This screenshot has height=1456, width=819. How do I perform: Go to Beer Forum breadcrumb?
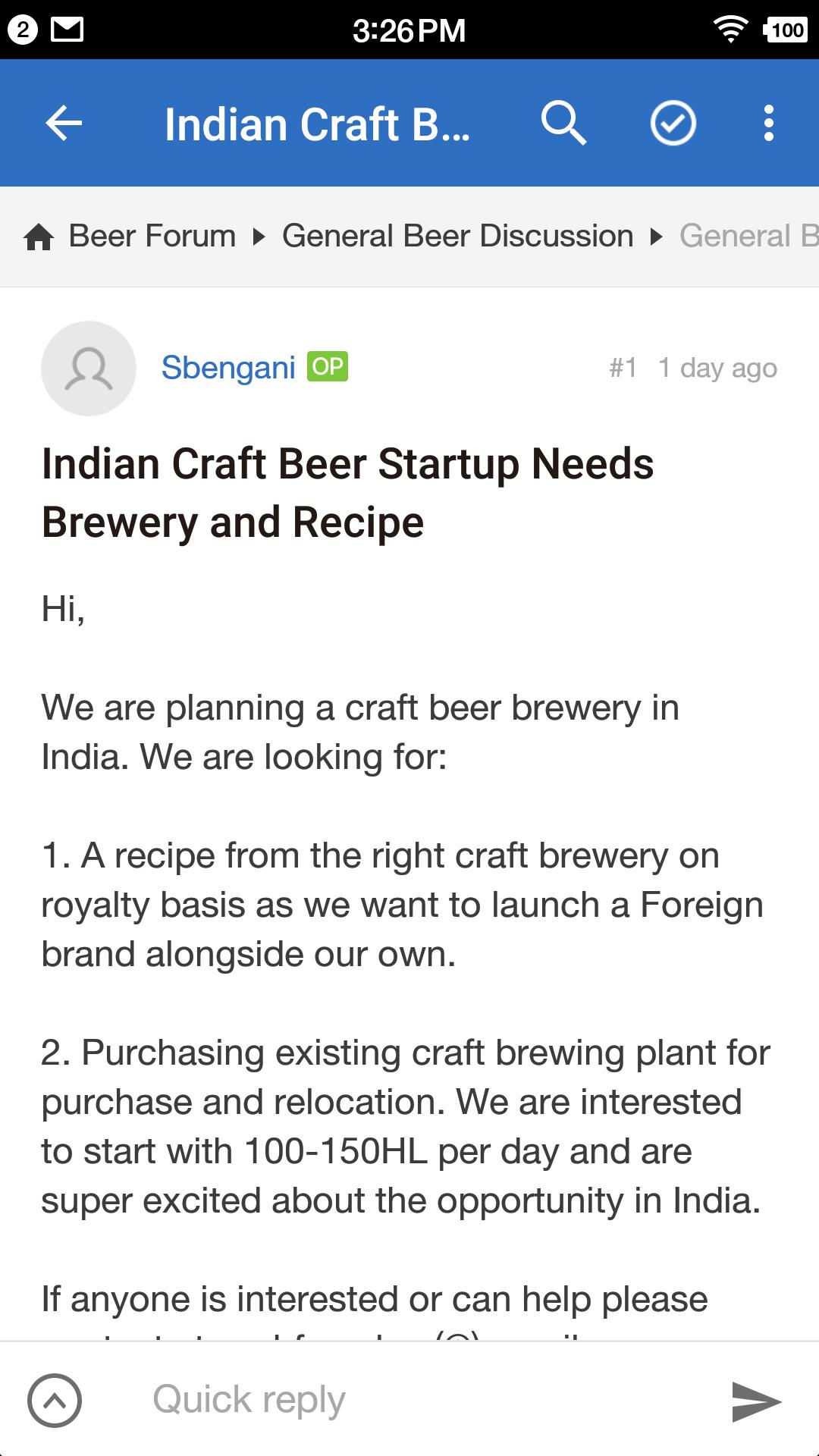pos(152,236)
